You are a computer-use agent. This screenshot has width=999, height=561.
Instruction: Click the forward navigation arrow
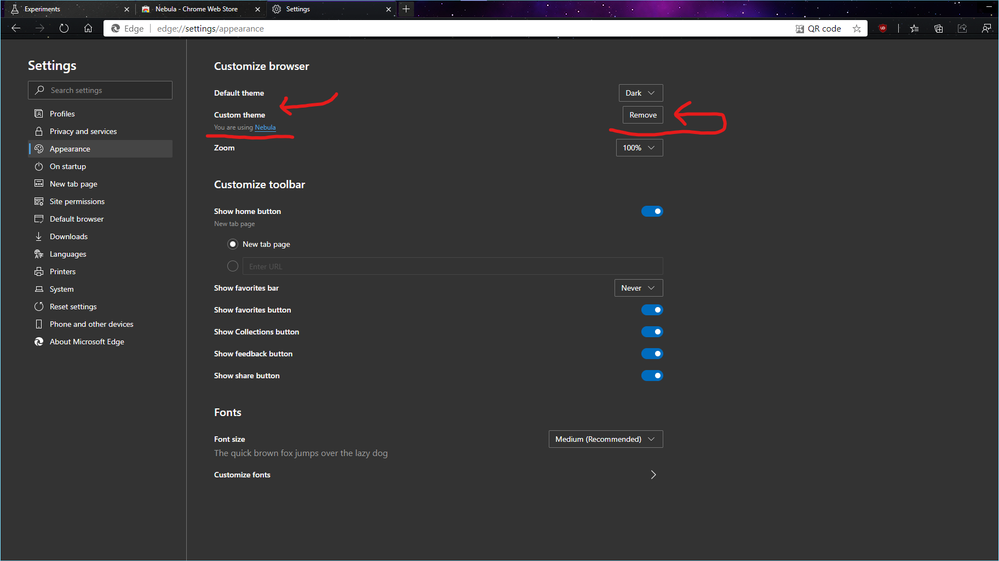pyautogui.click(x=40, y=28)
